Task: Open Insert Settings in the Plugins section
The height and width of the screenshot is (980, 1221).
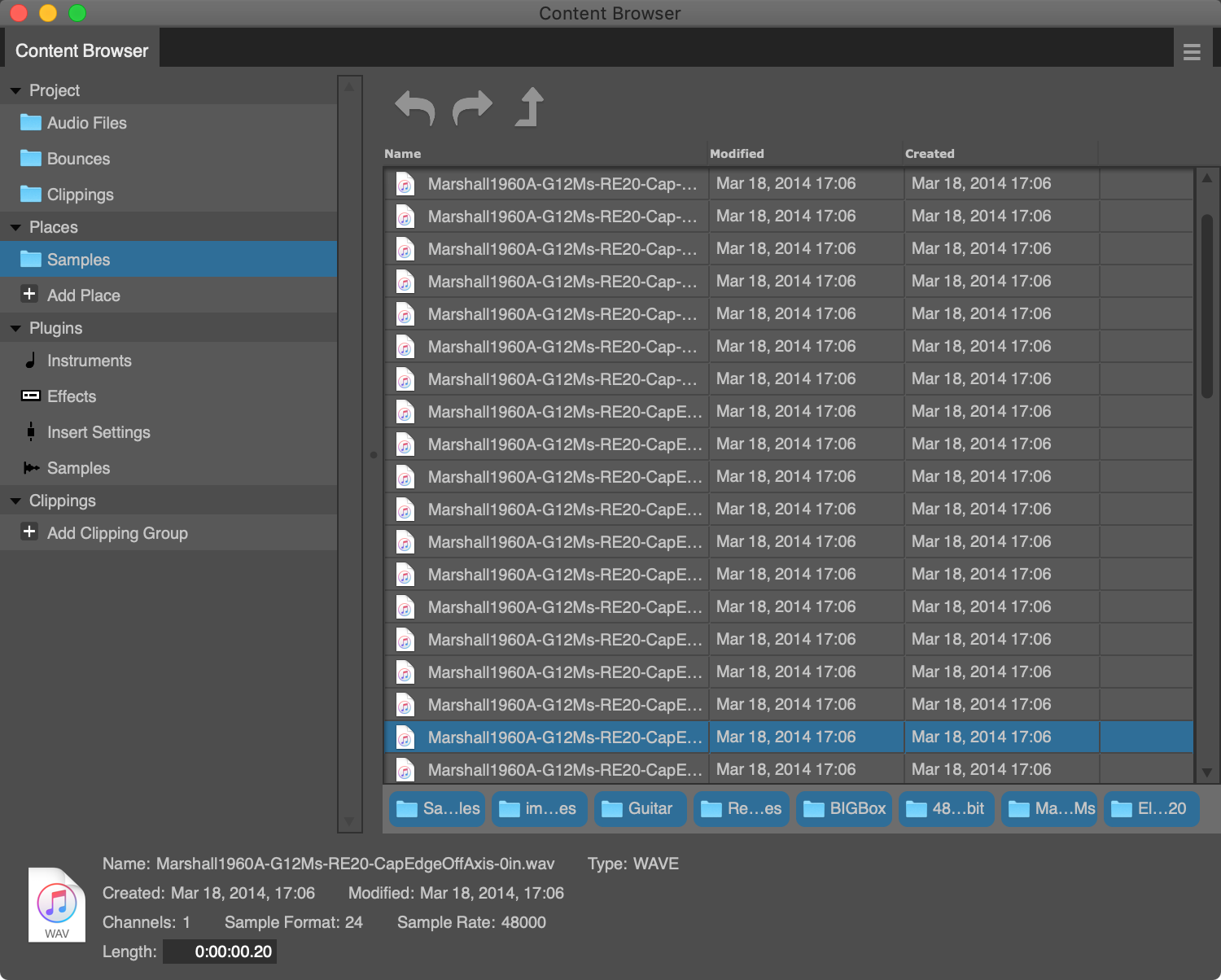Action: (x=98, y=432)
